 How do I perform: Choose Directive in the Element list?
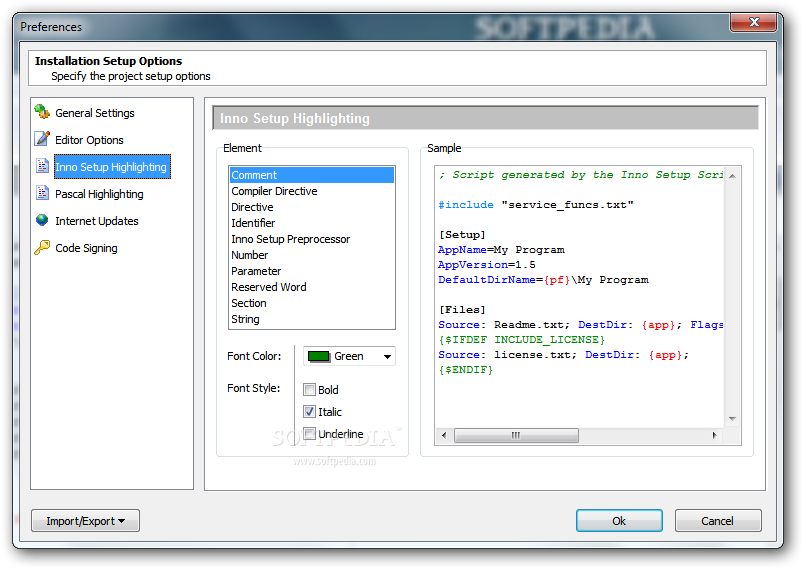pyautogui.click(x=312, y=207)
